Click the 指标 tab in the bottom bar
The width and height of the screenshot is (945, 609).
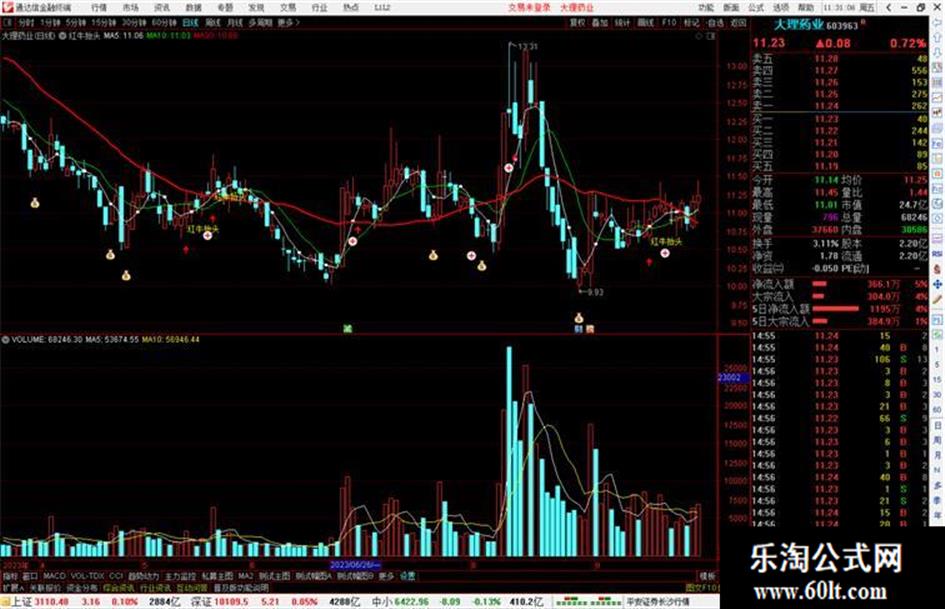(x=10, y=576)
